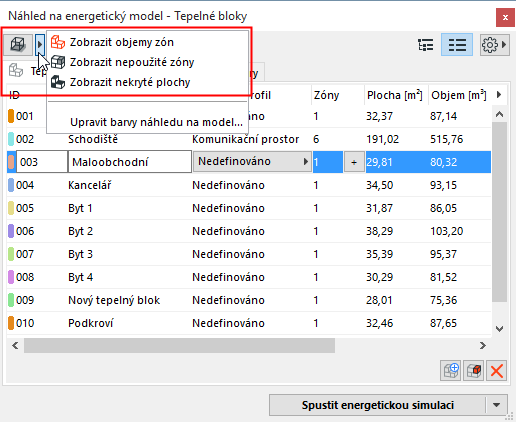
Task: Click the uncovered surfaces icon in menu
Action: tap(58, 82)
